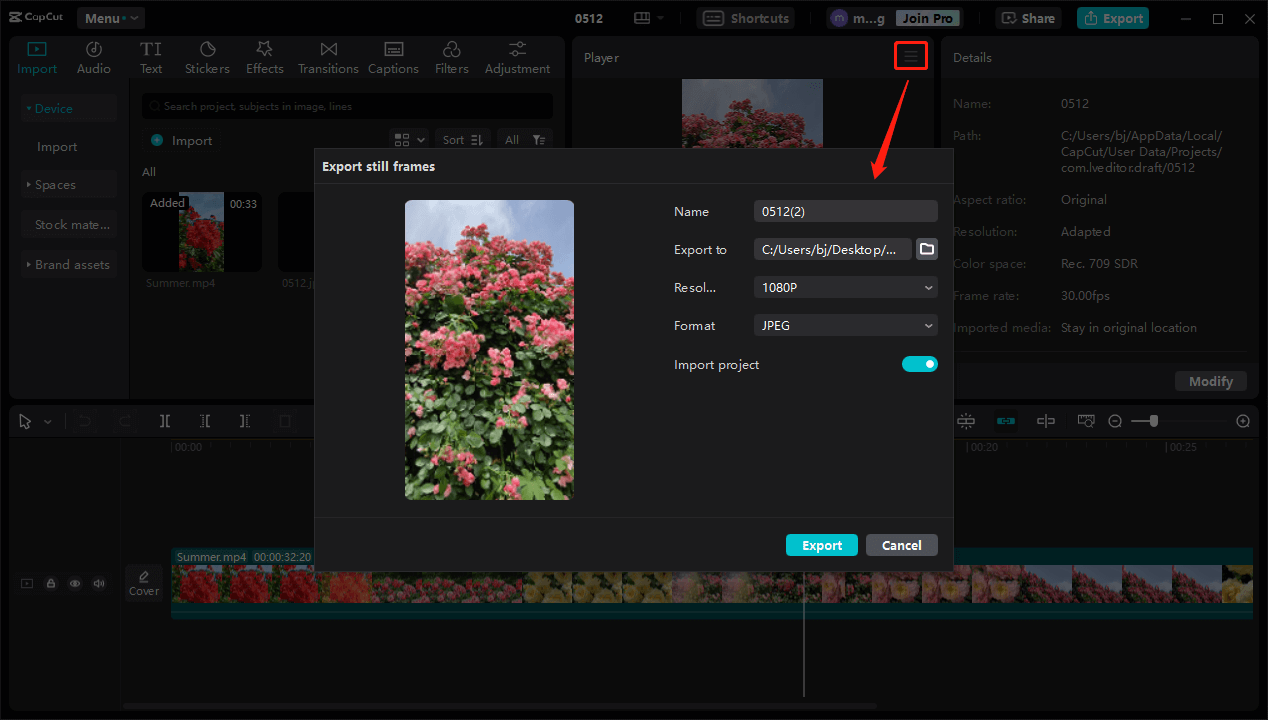This screenshot has height=720, width=1268.
Task: Click the browse folder icon beside Export to
Action: click(927, 249)
